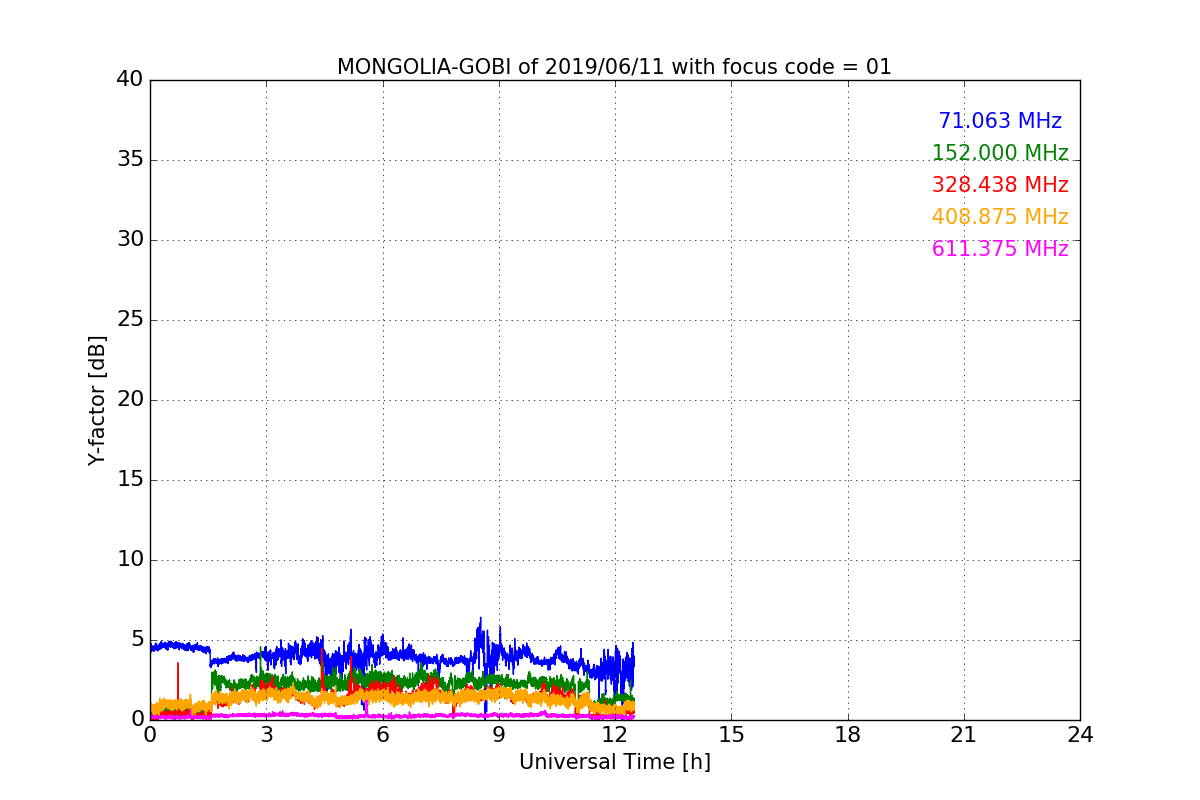Click the x-axis tick label 21
This screenshot has width=1200, height=800.
(x=964, y=735)
